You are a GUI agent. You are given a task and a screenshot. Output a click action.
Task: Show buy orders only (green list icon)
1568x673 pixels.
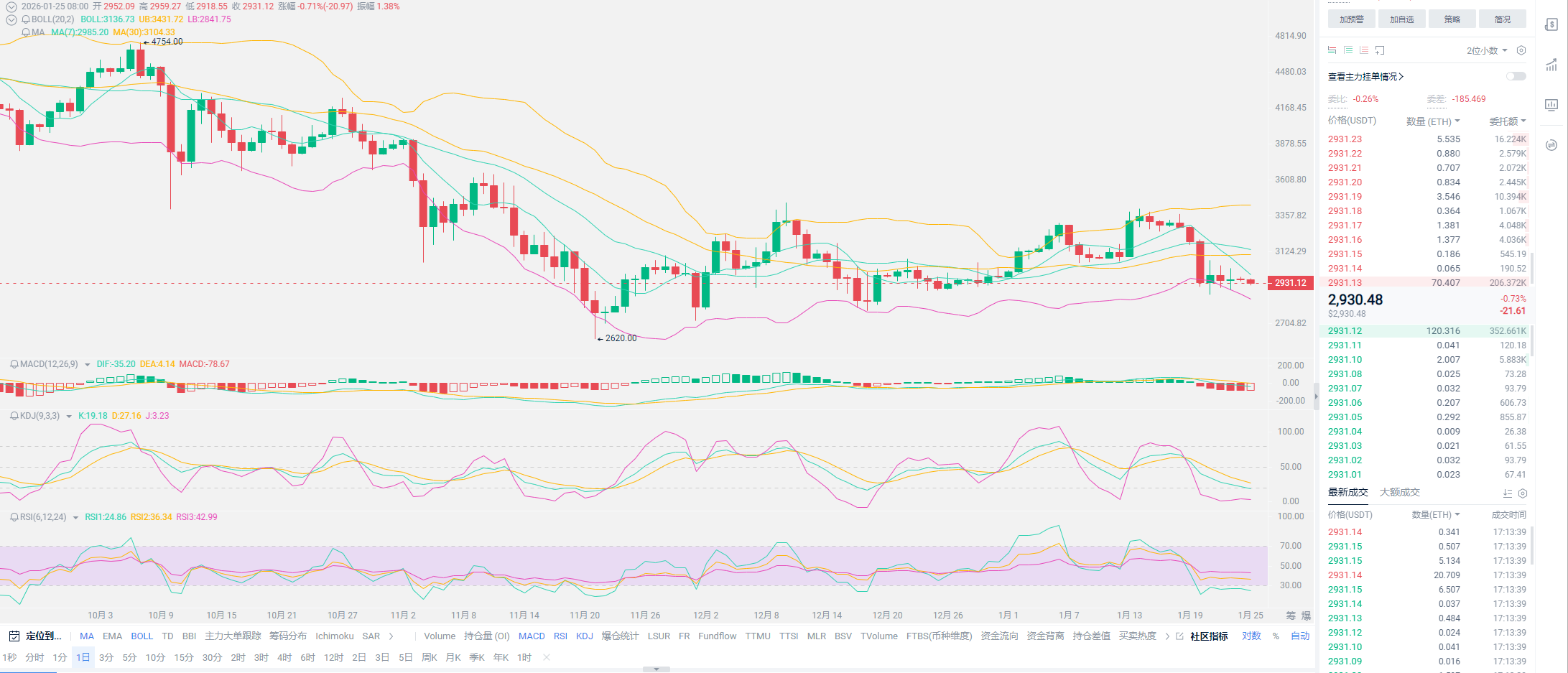click(x=1348, y=50)
